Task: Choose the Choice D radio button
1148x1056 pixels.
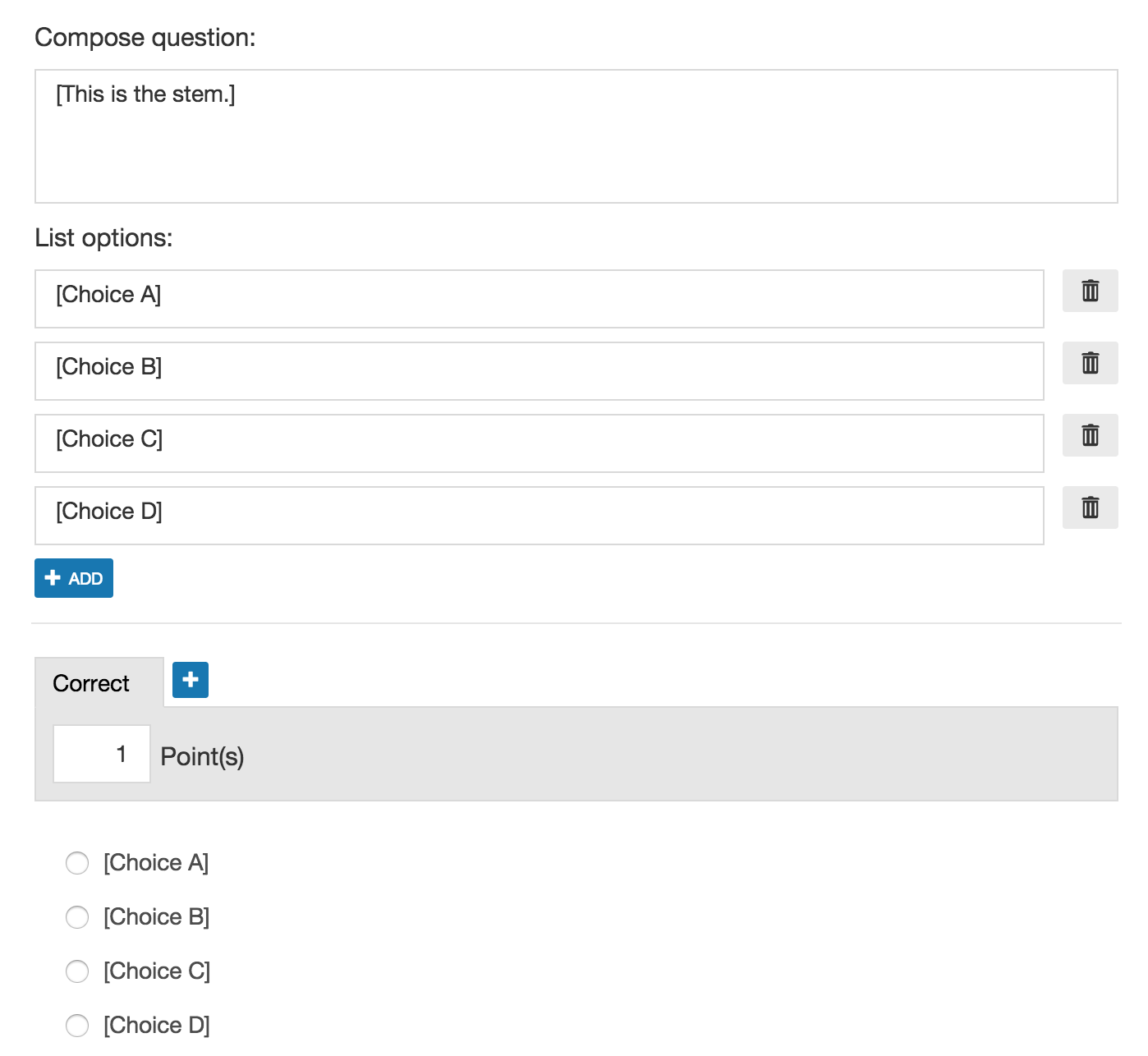Action: pyautogui.click(x=77, y=1026)
